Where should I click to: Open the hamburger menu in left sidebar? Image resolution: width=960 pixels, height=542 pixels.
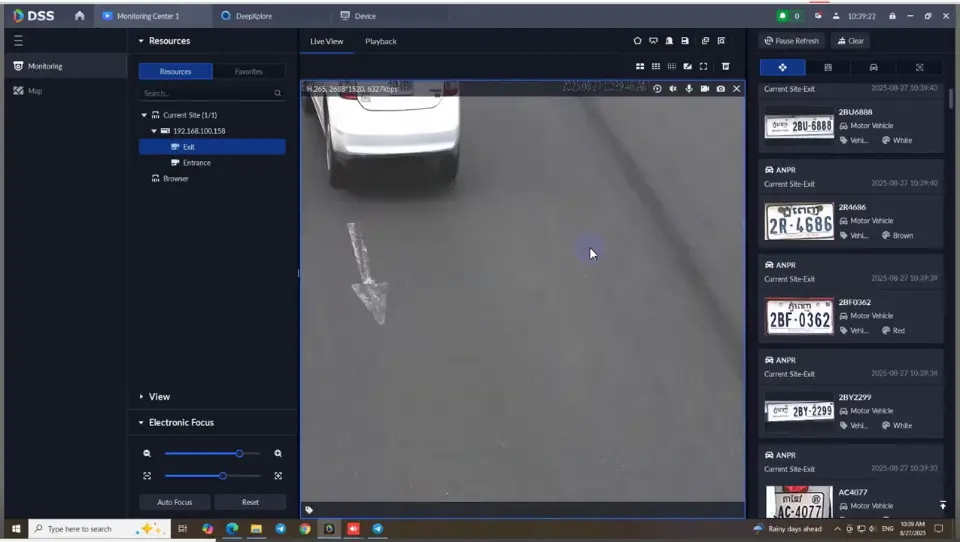point(18,40)
